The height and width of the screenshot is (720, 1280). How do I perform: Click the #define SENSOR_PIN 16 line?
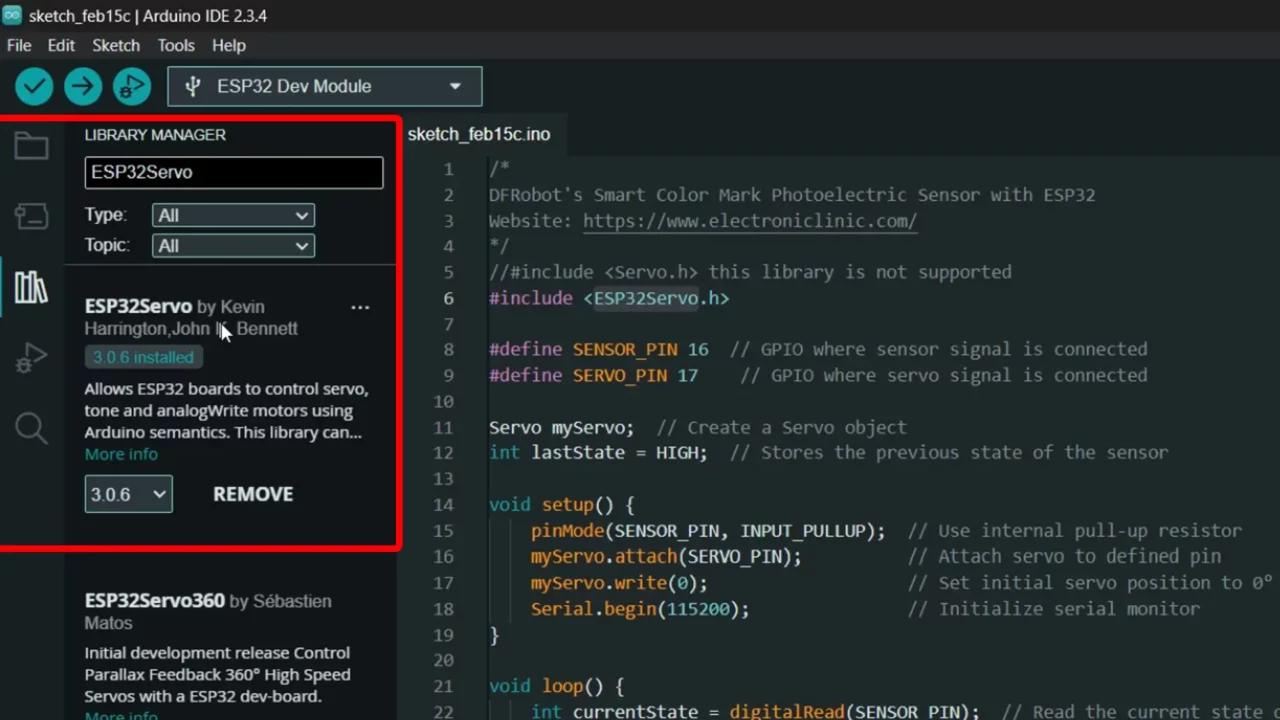tap(818, 349)
